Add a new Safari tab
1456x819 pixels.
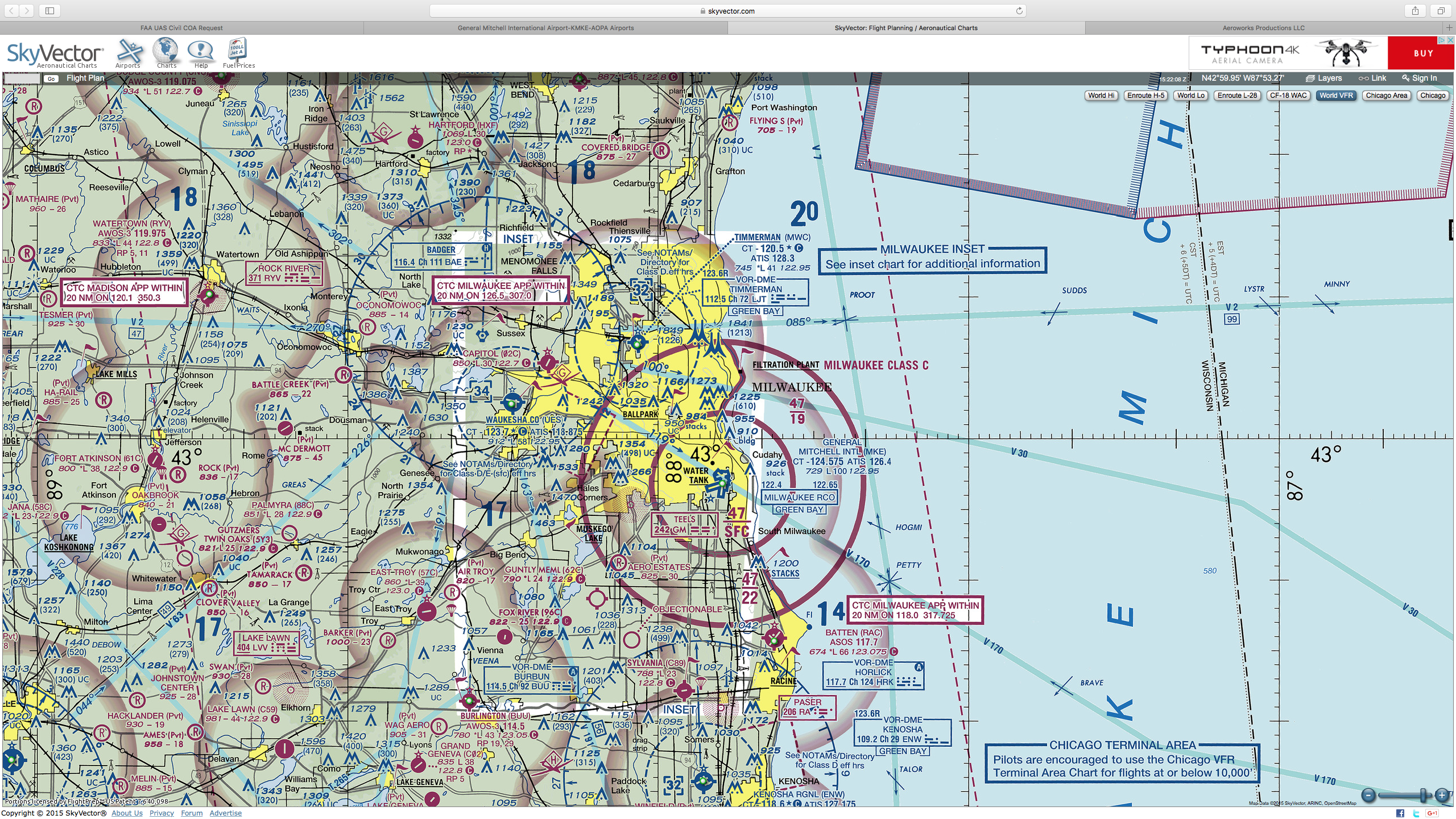(x=1449, y=28)
